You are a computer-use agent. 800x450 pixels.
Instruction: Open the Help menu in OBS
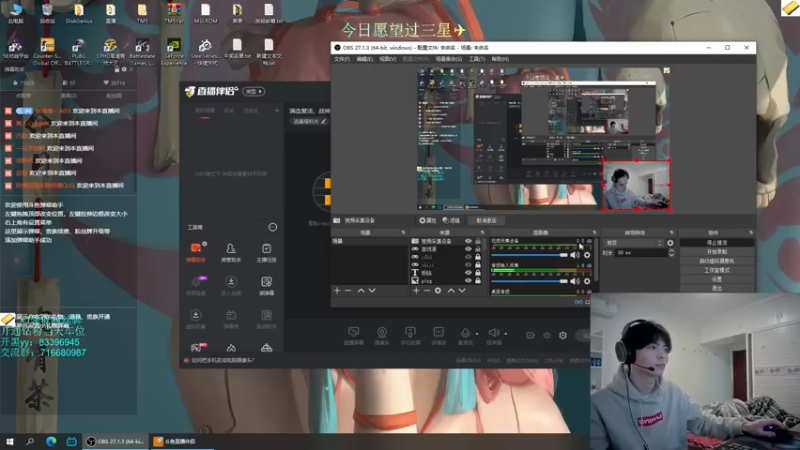click(500, 59)
